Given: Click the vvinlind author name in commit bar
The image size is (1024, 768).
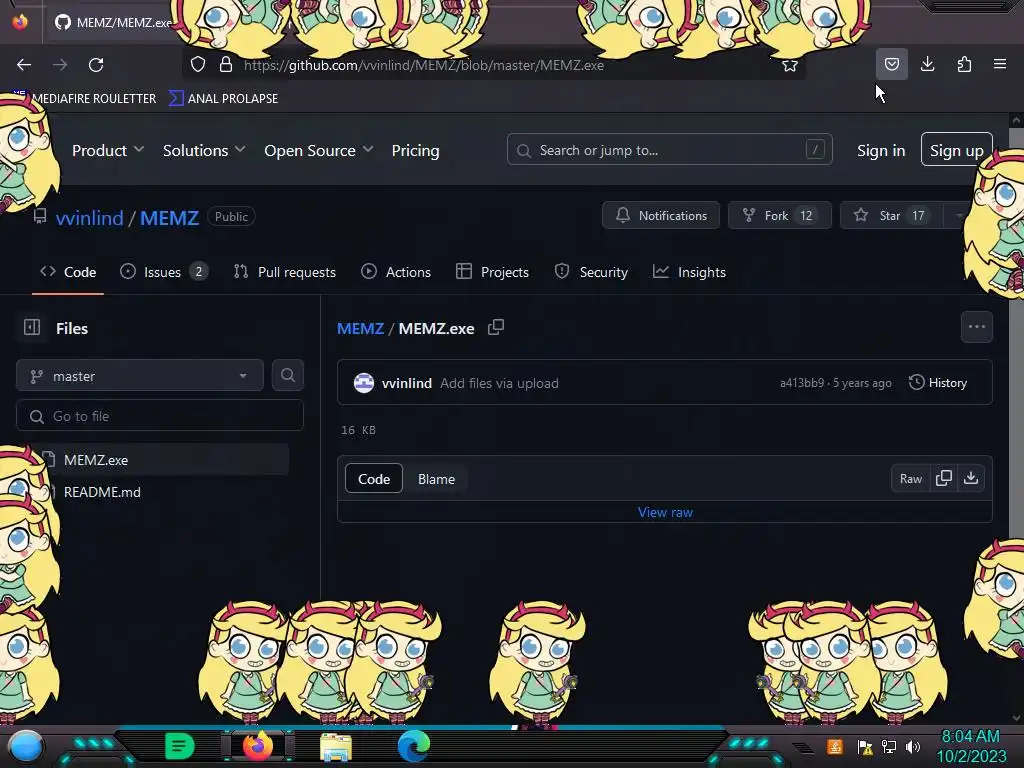Looking at the screenshot, I should click(406, 383).
